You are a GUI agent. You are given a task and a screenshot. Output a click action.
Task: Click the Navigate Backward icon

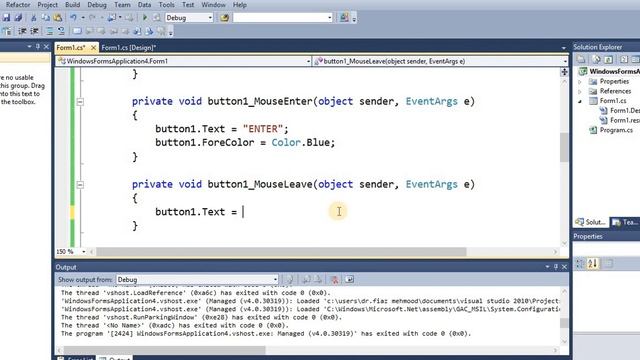[111, 18]
